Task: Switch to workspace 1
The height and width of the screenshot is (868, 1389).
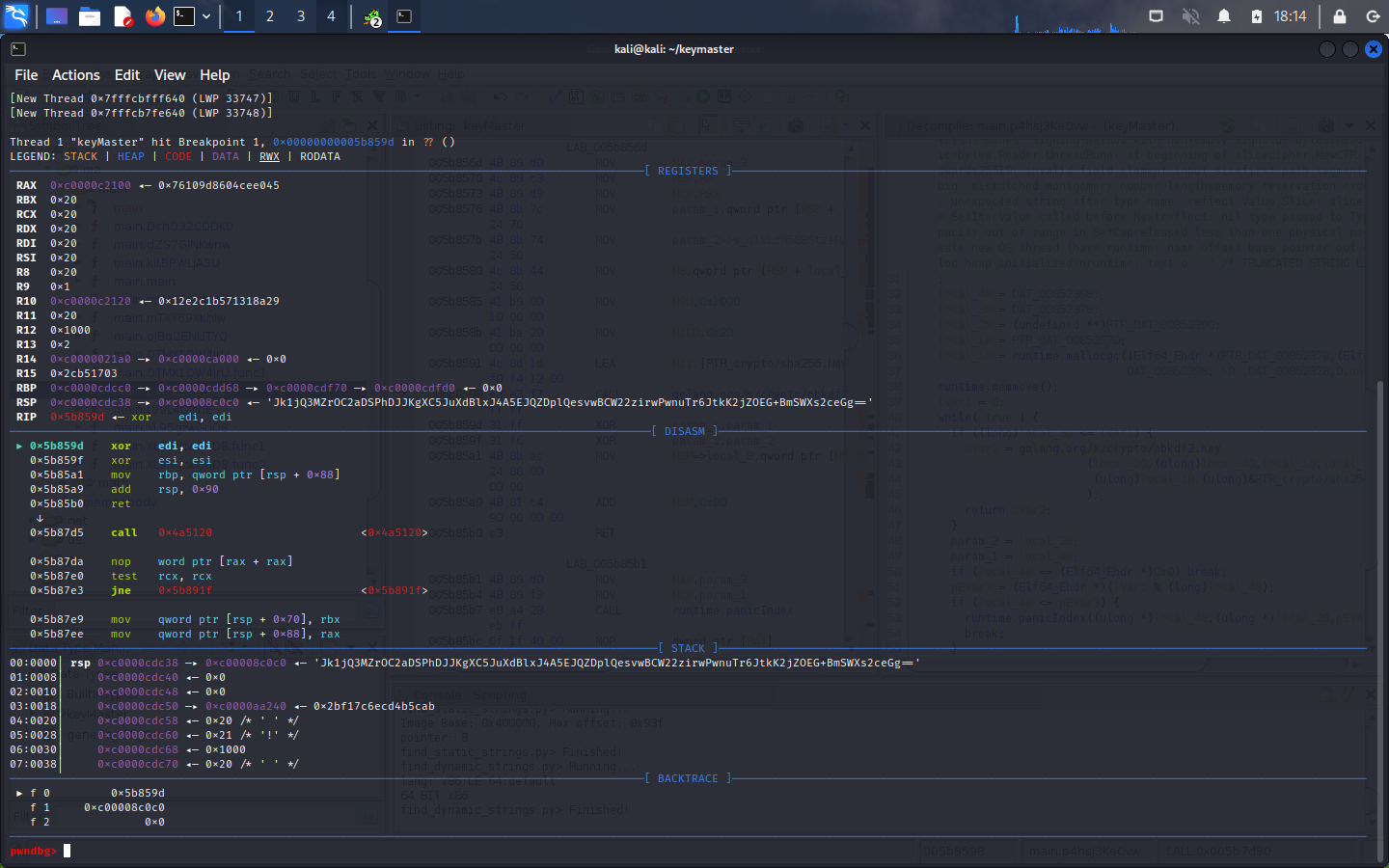Action: coord(239,16)
